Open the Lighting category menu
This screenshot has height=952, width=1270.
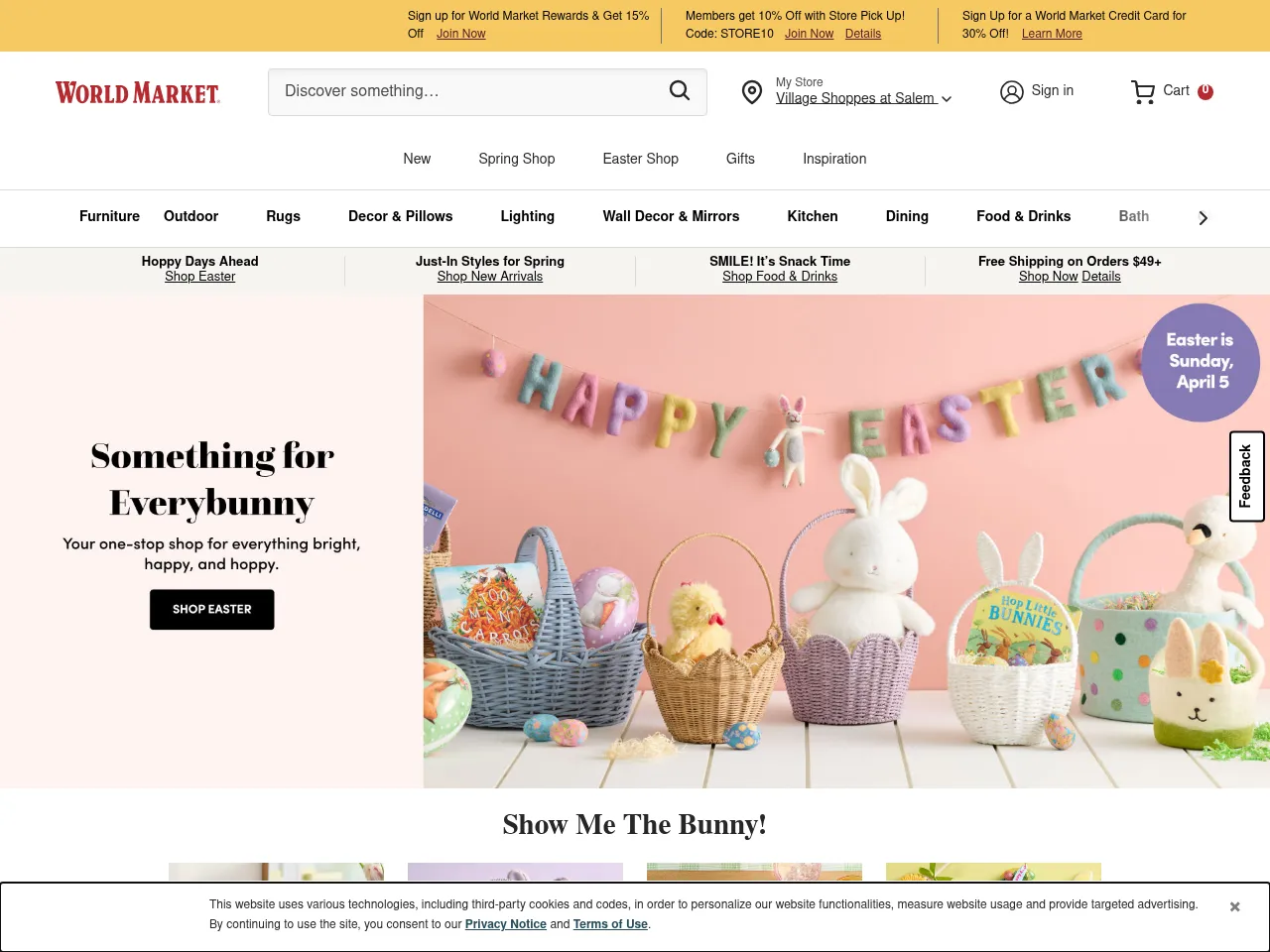[x=527, y=216]
